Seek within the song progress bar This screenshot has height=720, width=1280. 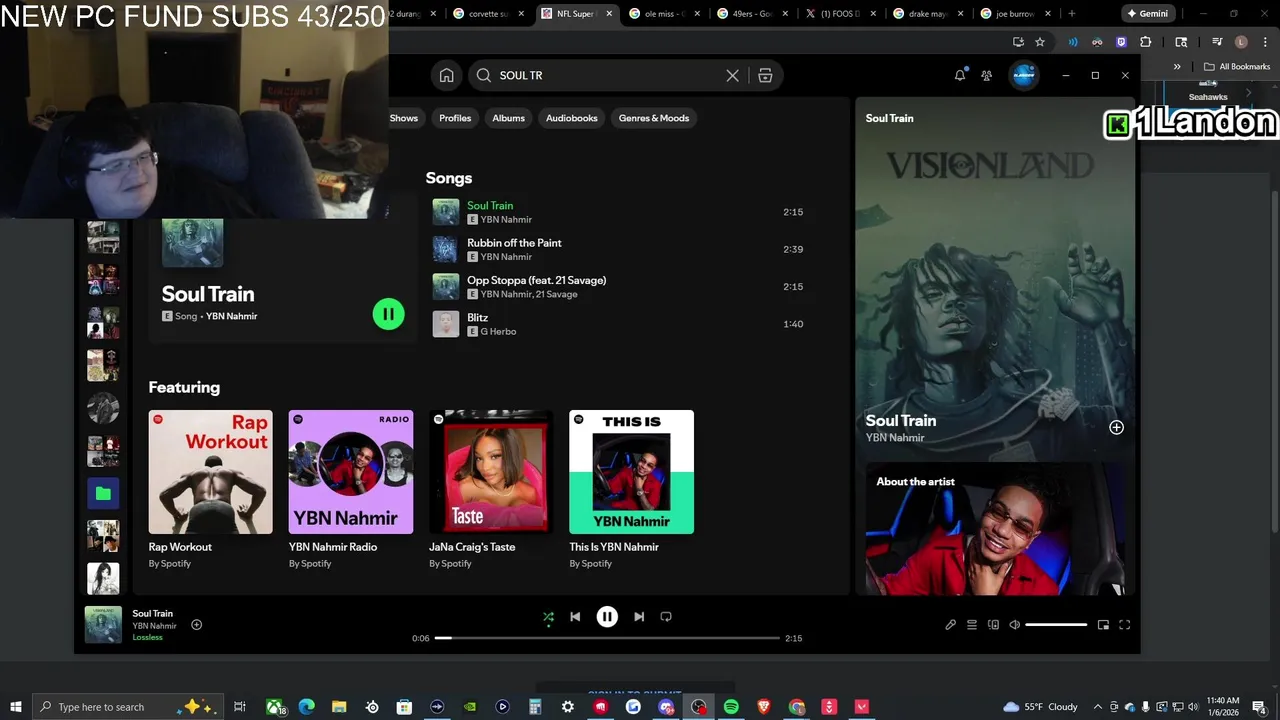pyautogui.click(x=607, y=638)
